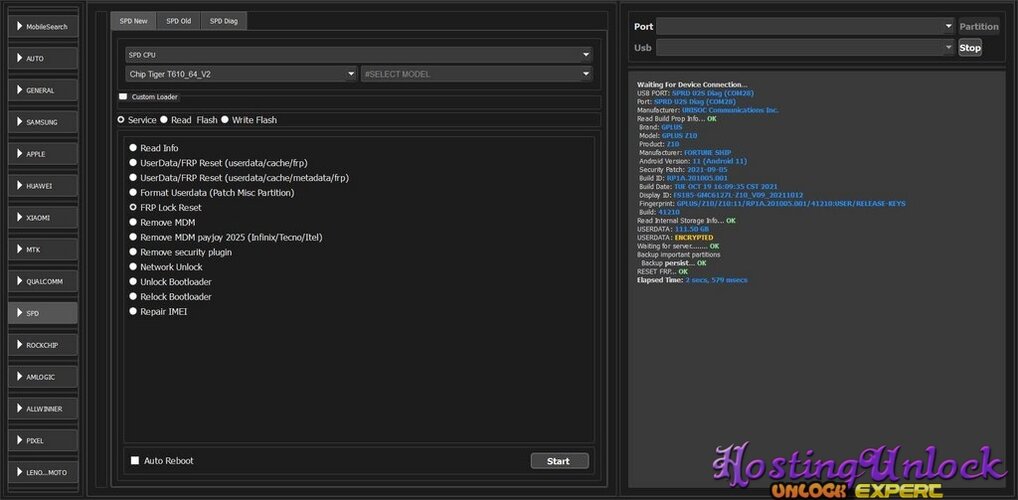1018x500 pixels.
Task: Switch to the SPD Old tab
Action: point(179,21)
